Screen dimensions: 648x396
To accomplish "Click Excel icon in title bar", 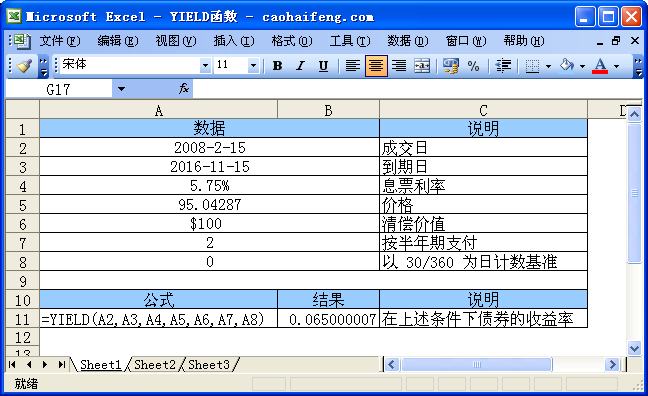I will point(14,17).
